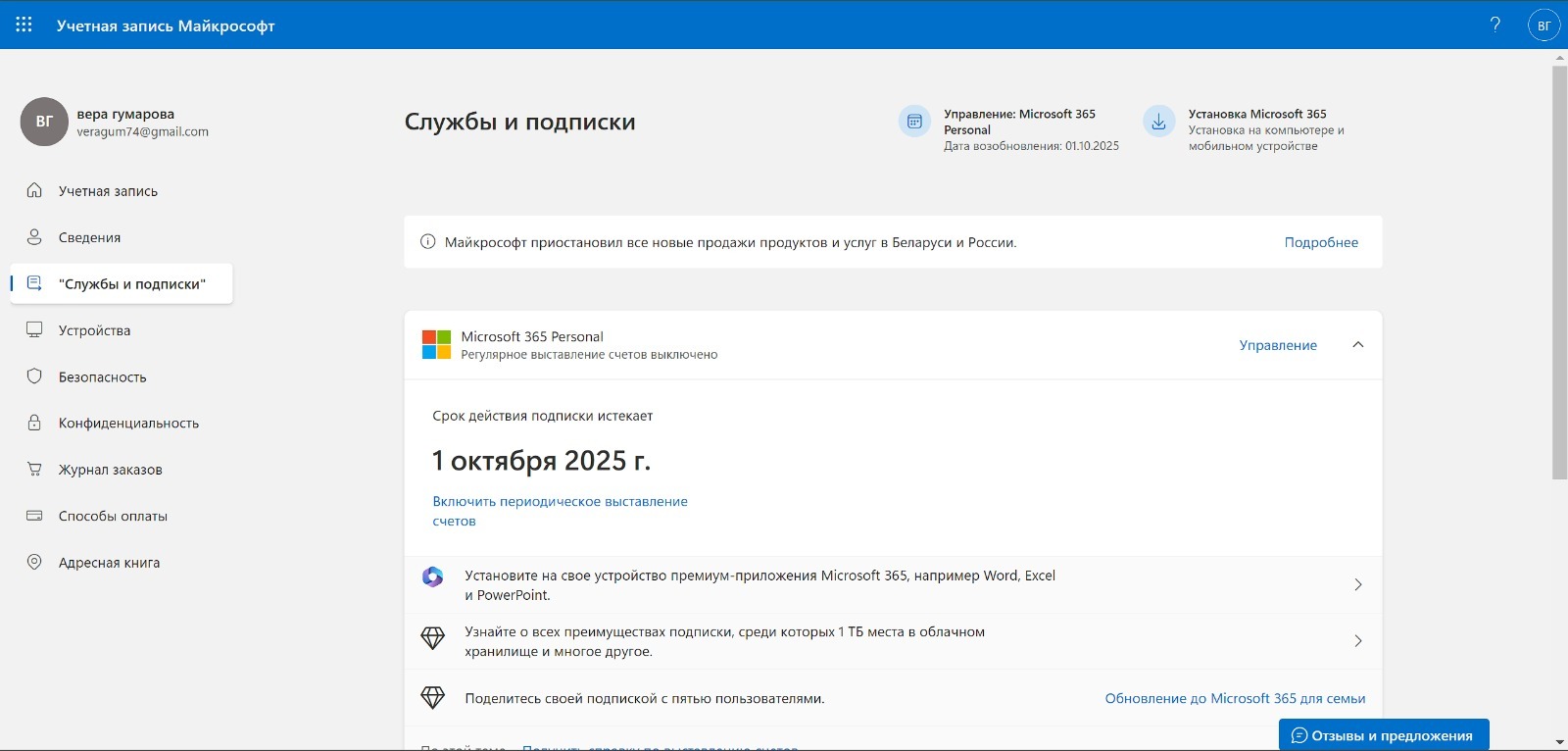Image resolution: width=1568 pixels, height=751 pixels.
Task: Open the install premium apps row arrow
Action: (1357, 584)
